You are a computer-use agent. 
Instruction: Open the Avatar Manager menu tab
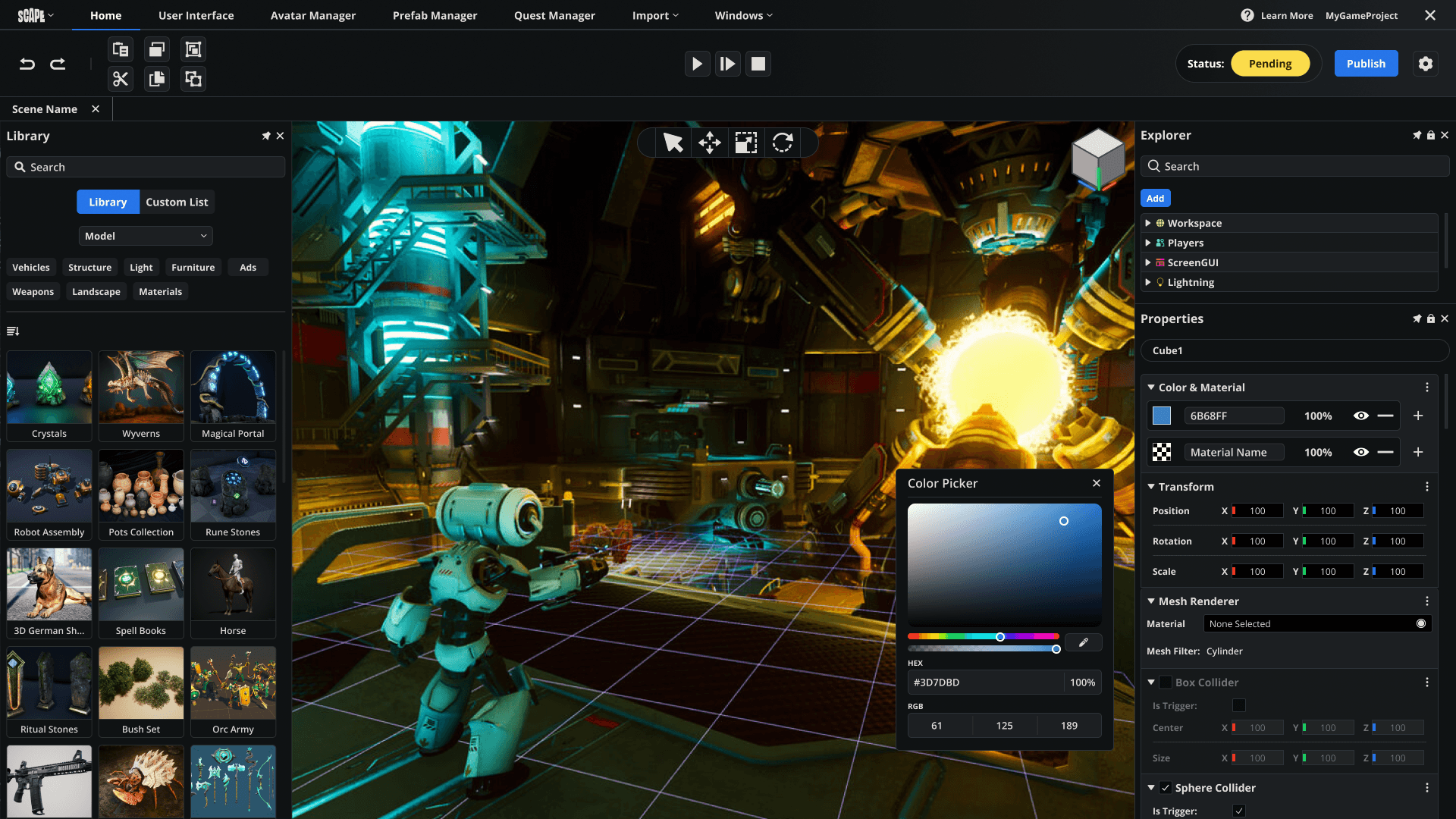pyautogui.click(x=312, y=15)
